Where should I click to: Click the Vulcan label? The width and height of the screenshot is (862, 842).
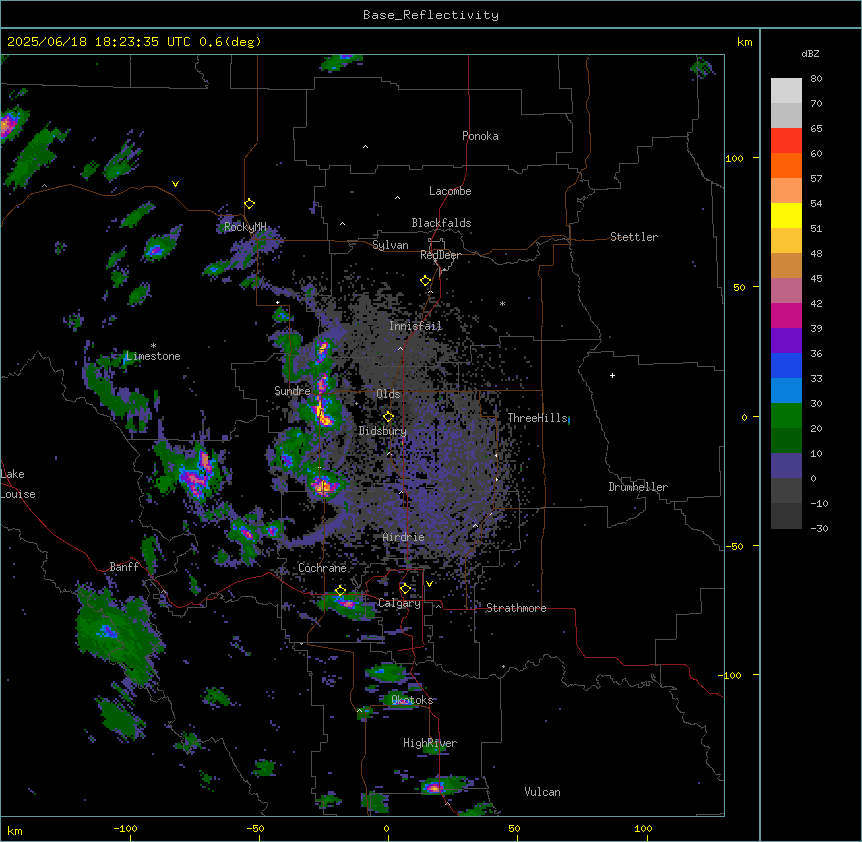(542, 792)
